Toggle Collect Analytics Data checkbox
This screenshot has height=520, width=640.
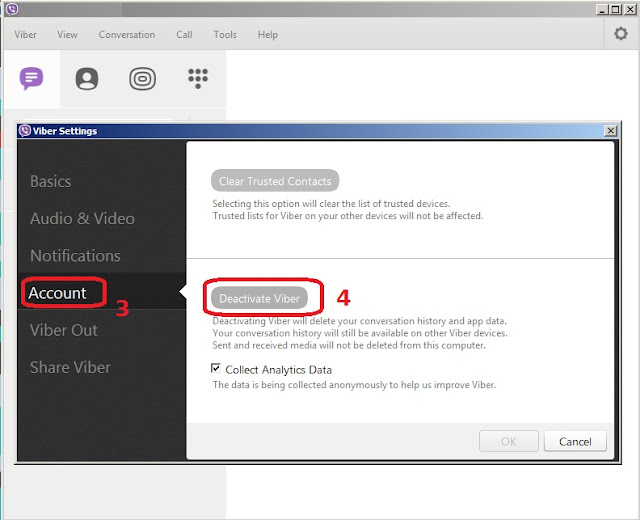[x=216, y=368]
